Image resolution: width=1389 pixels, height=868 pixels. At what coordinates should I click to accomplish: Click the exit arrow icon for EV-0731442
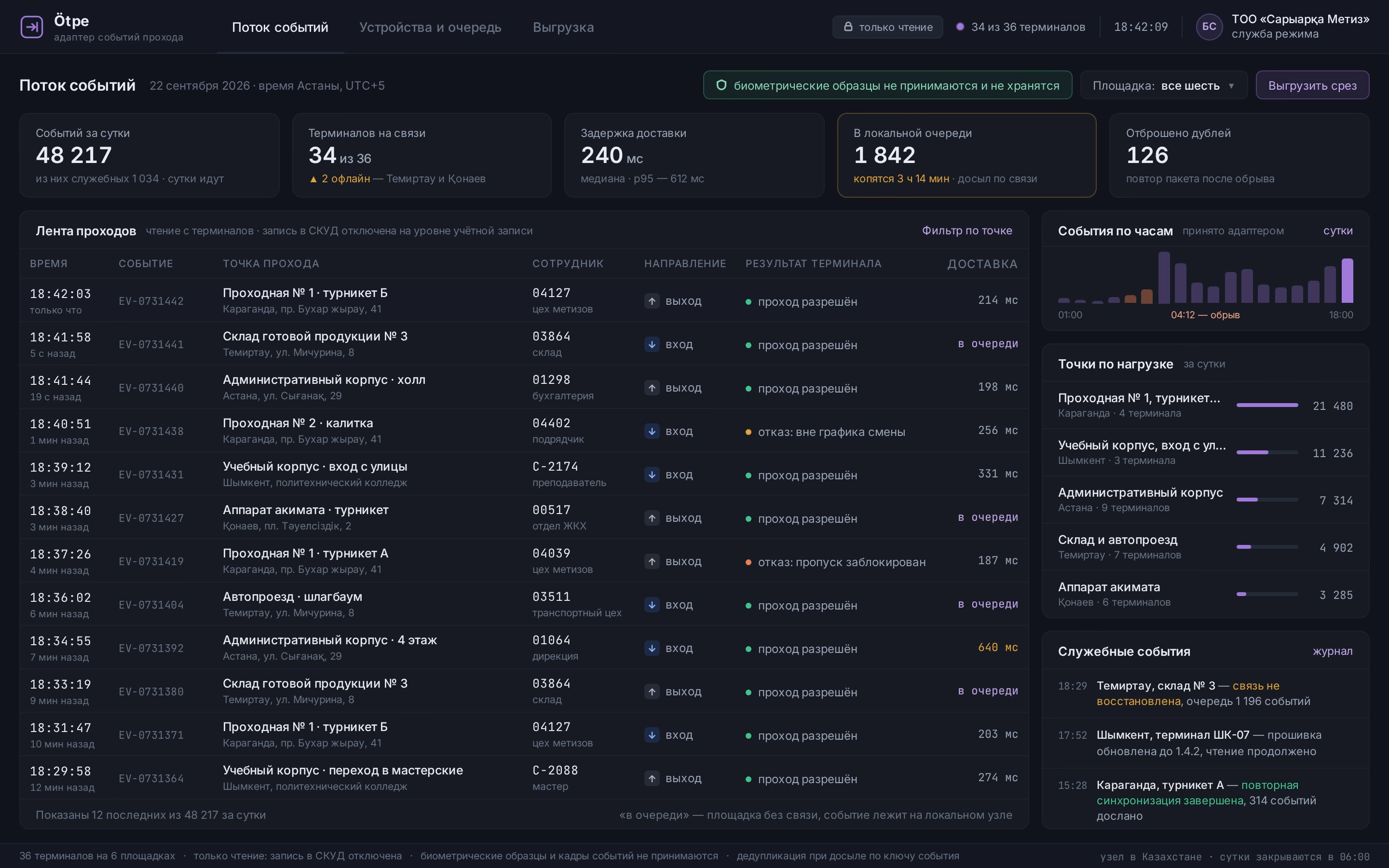pyautogui.click(x=652, y=301)
